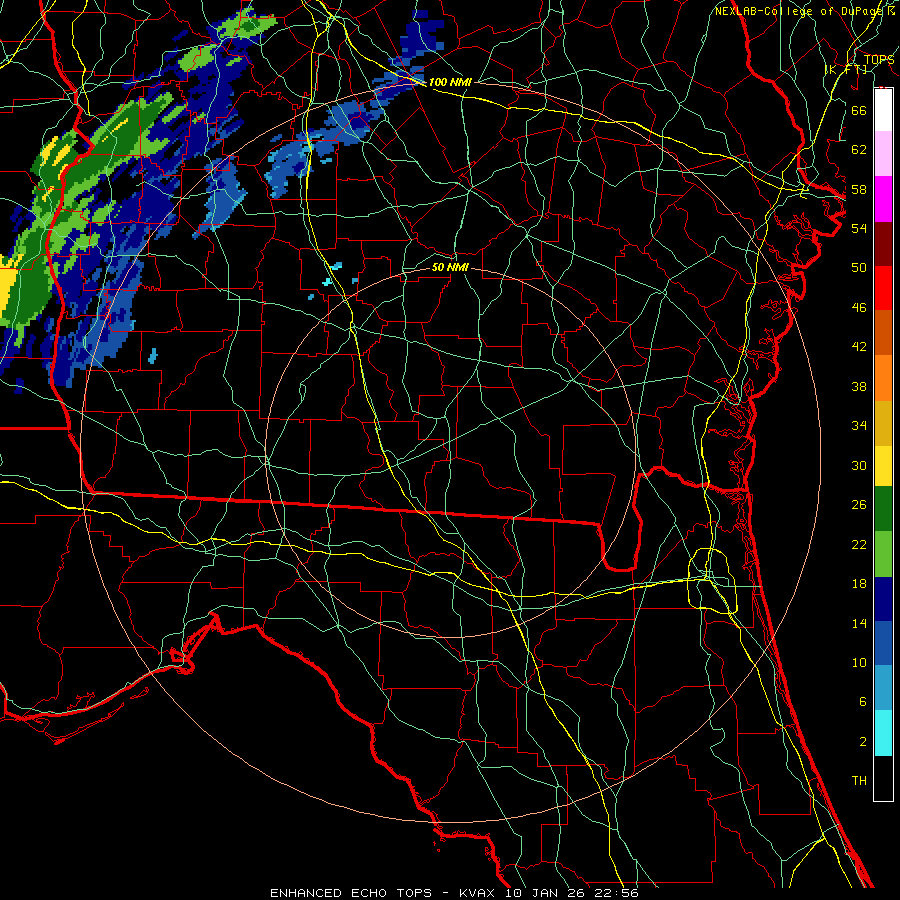Click the '58' legend value
This screenshot has height=900, width=900.
(859, 189)
